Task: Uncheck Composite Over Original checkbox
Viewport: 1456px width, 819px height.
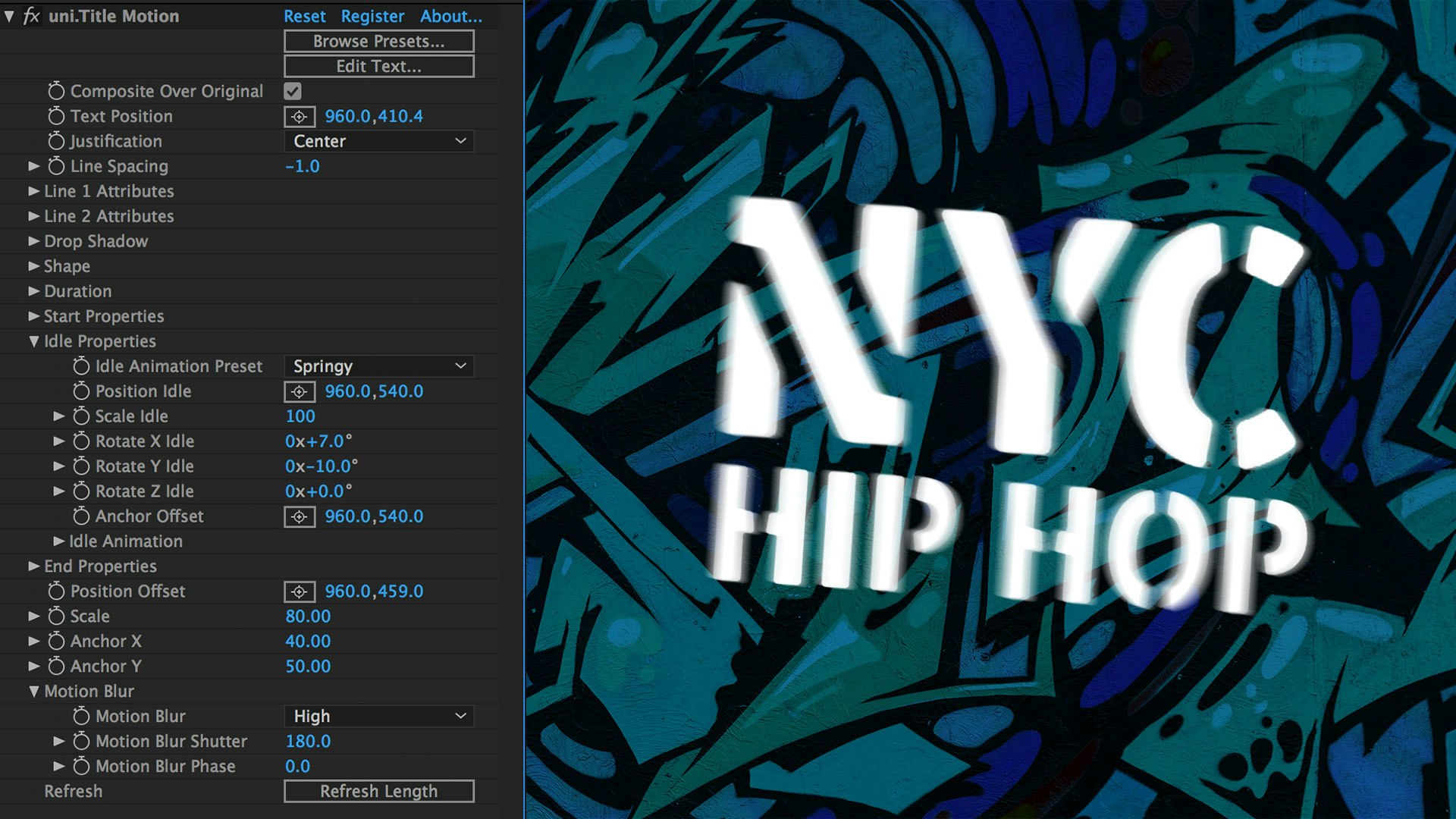Action: (x=293, y=91)
